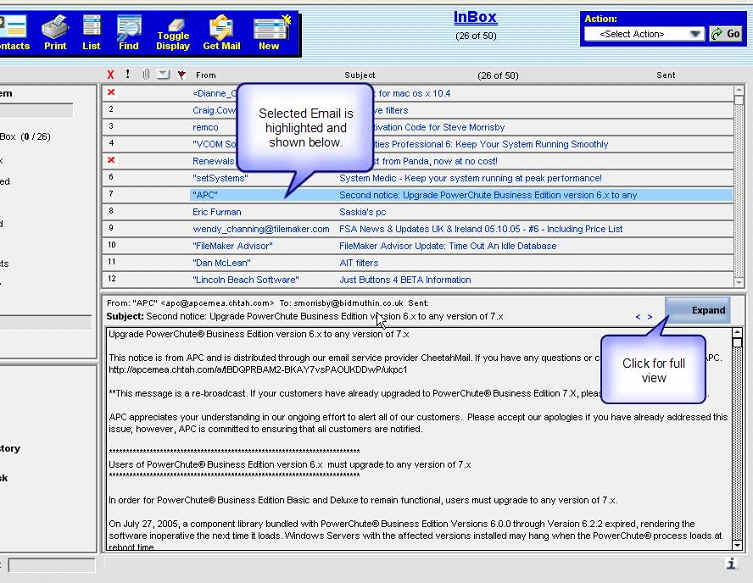Viewport: 753px width, 583px height.
Task: Click the Find toolbar icon
Action: (x=129, y=33)
